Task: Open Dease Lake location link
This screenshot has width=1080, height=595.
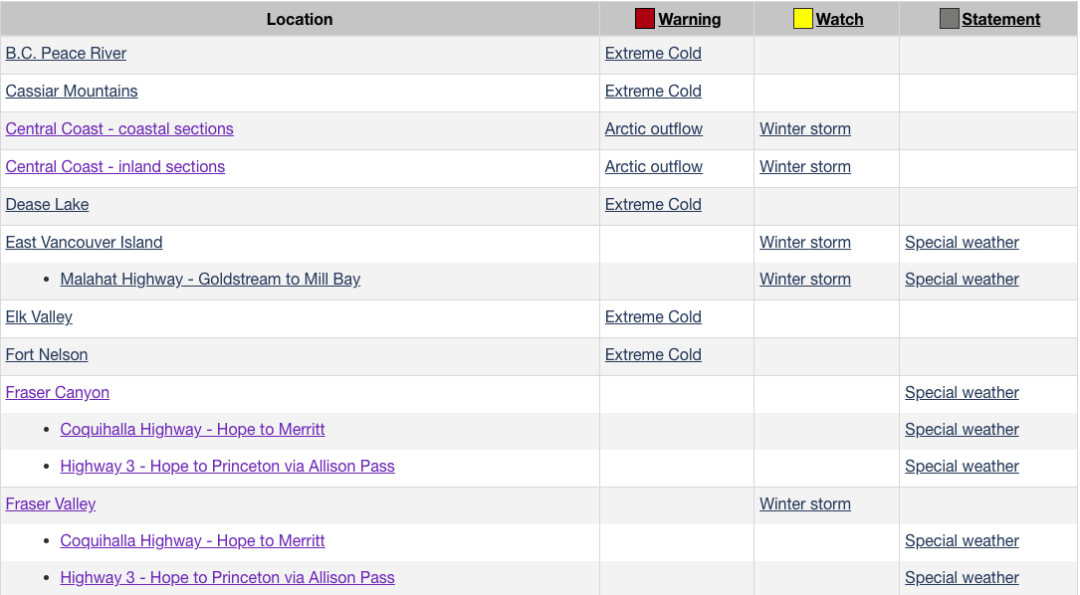Action: [x=47, y=205]
